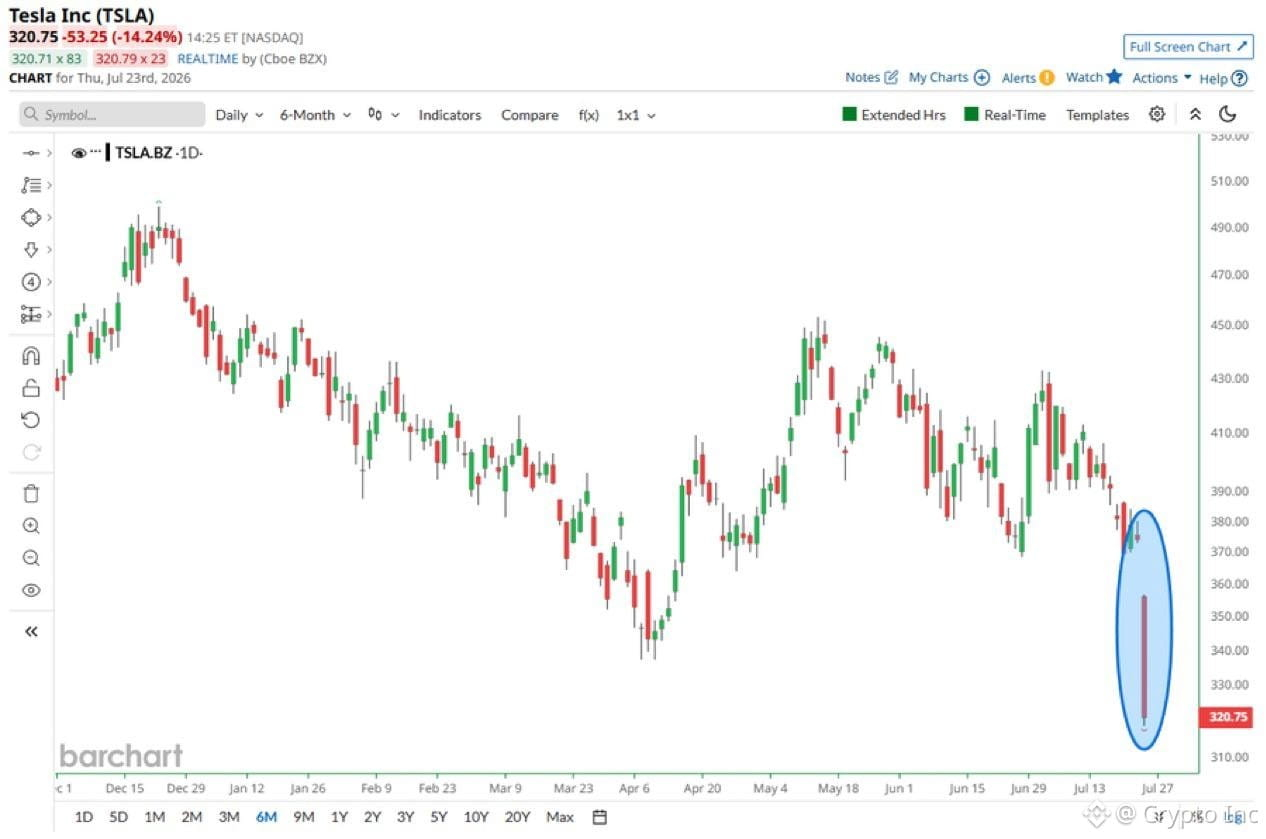The height and width of the screenshot is (839, 1266).
Task: Select the 10Y range tab
Action: coord(476,817)
